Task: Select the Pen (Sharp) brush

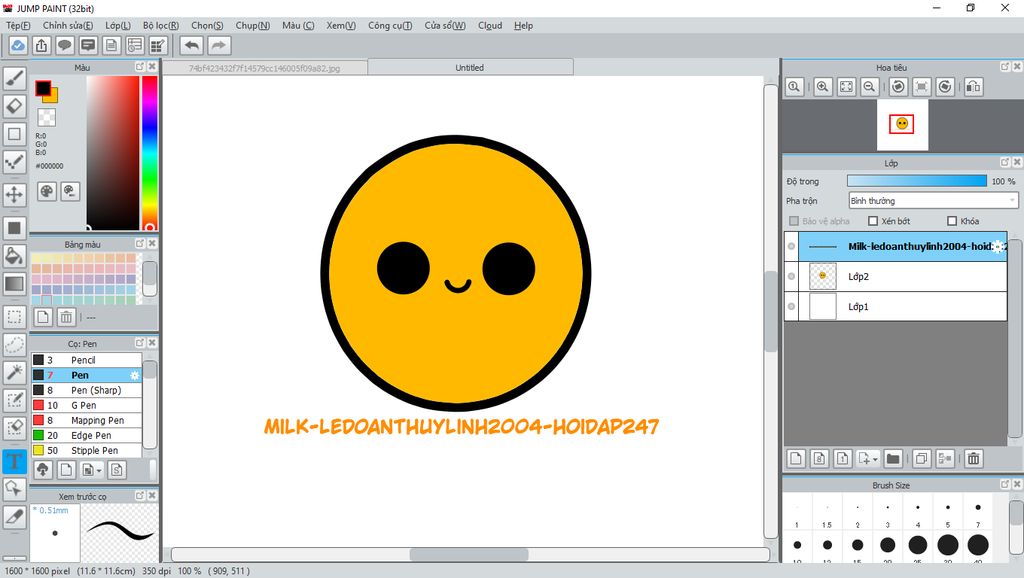Action: (x=86, y=390)
